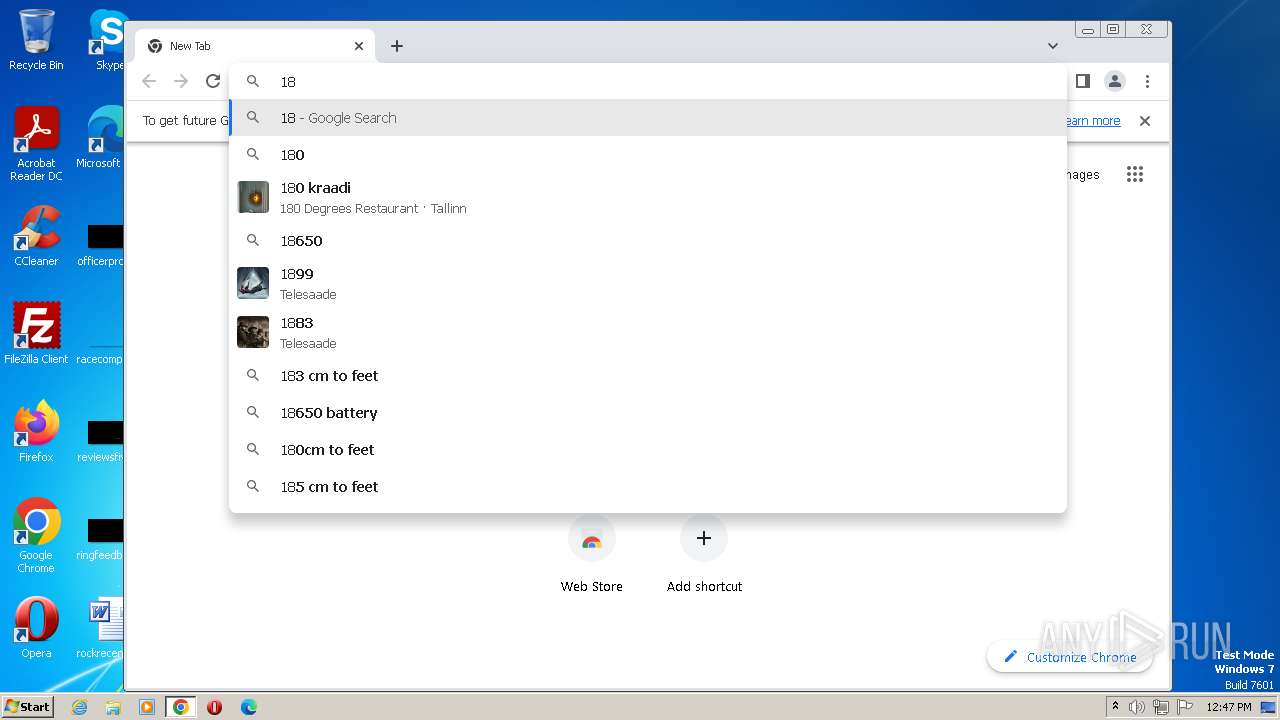
Task: Click the Chrome forward arrow
Action: (181, 81)
